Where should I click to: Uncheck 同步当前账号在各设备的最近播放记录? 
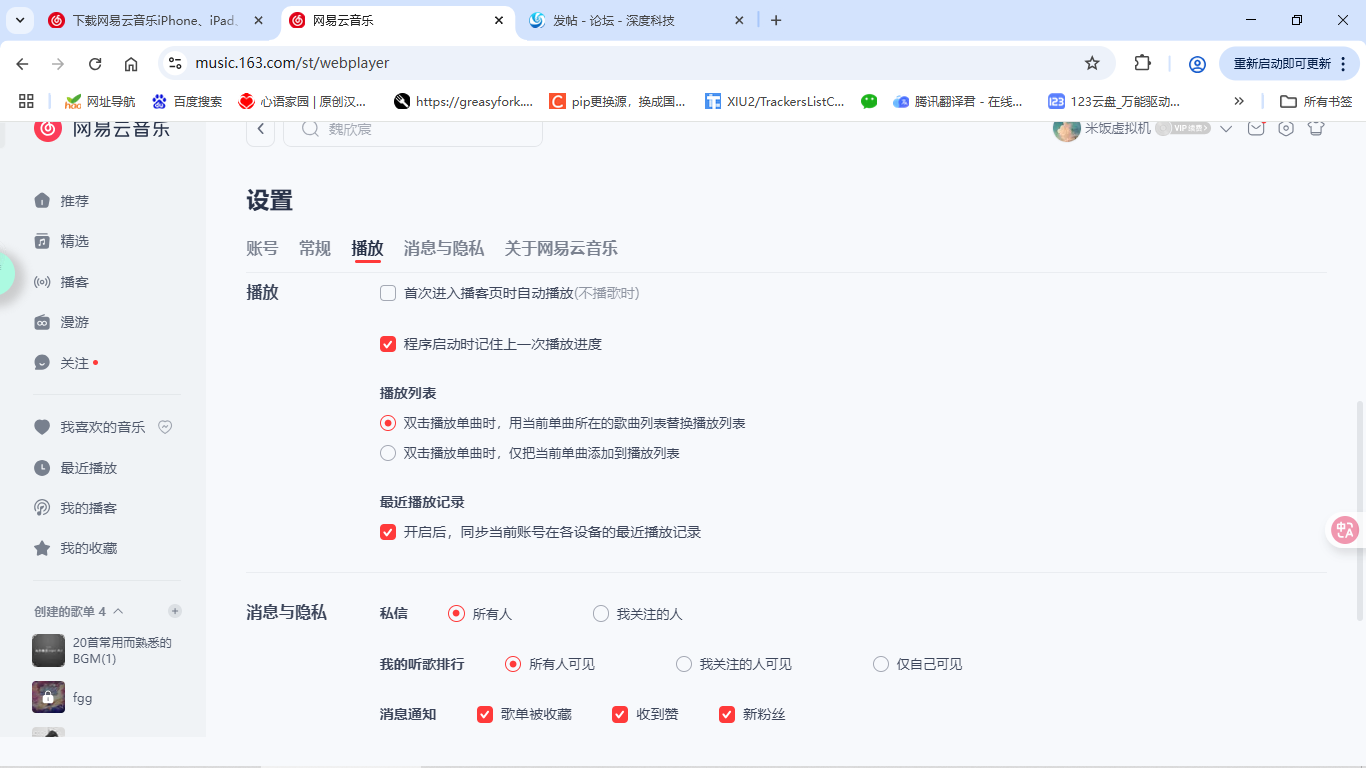pos(388,532)
